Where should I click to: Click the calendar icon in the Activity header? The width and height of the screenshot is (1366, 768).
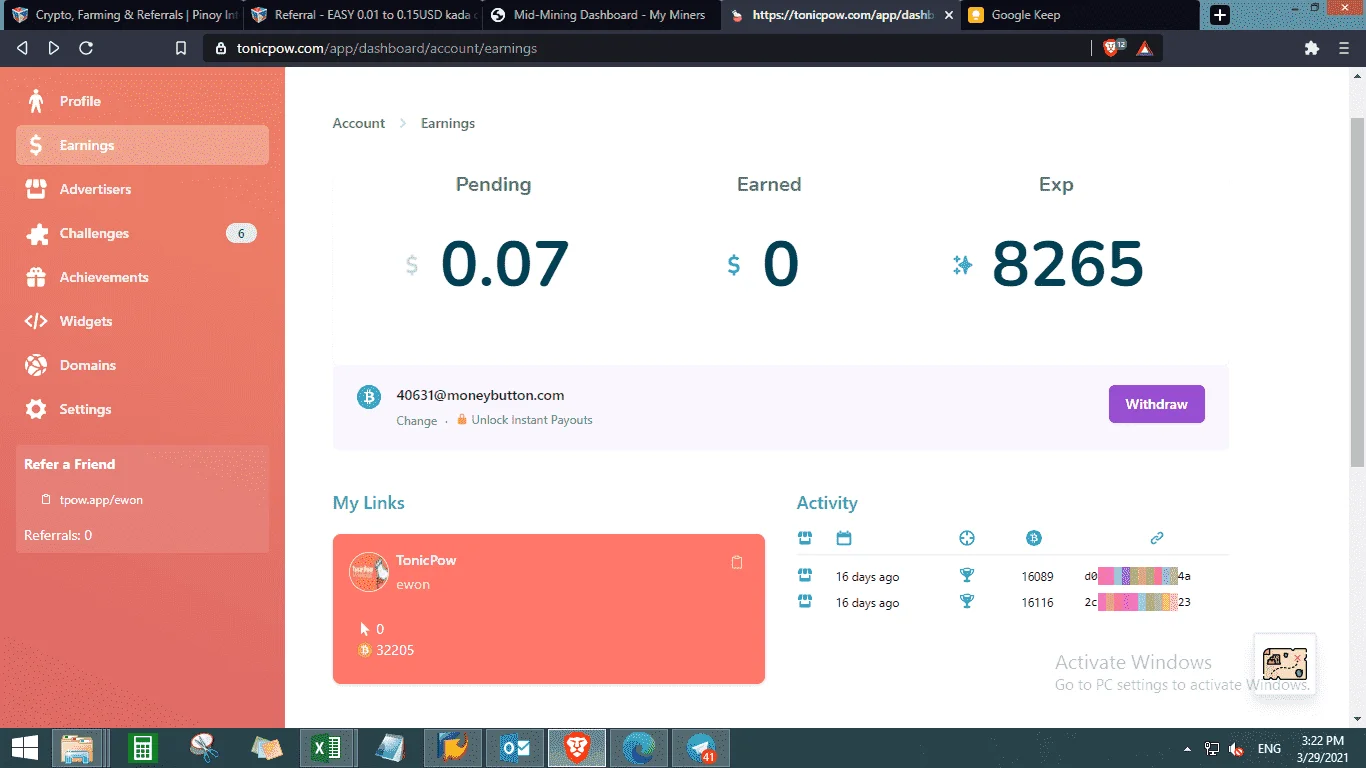point(844,538)
